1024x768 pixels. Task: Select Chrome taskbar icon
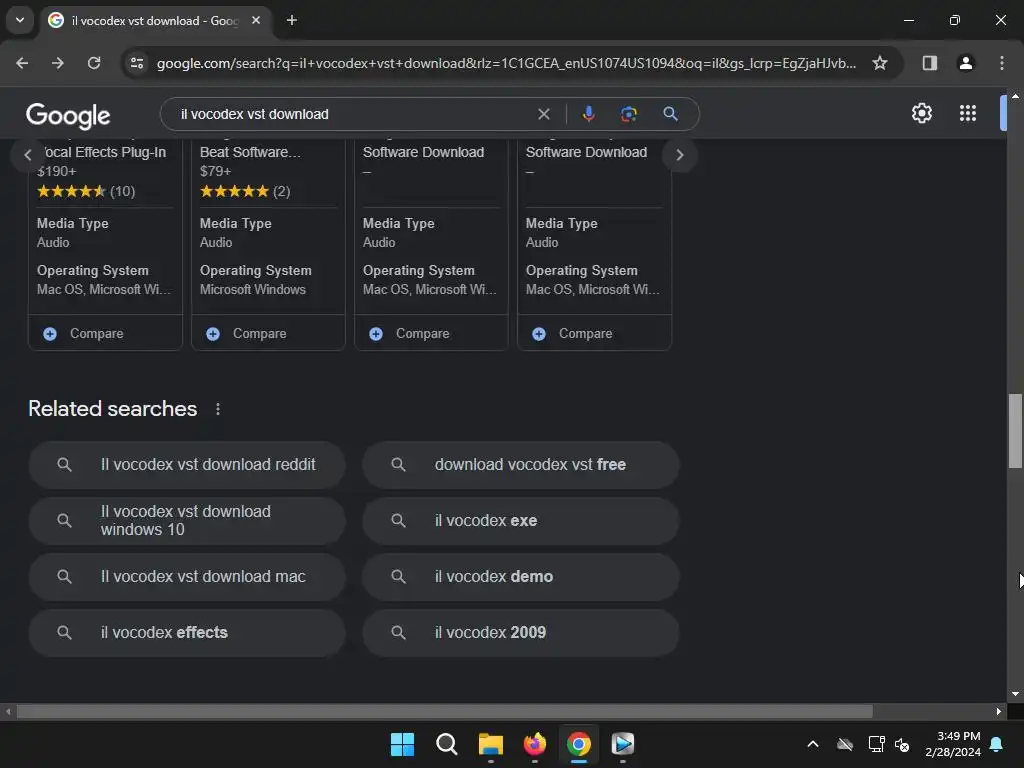click(x=579, y=744)
